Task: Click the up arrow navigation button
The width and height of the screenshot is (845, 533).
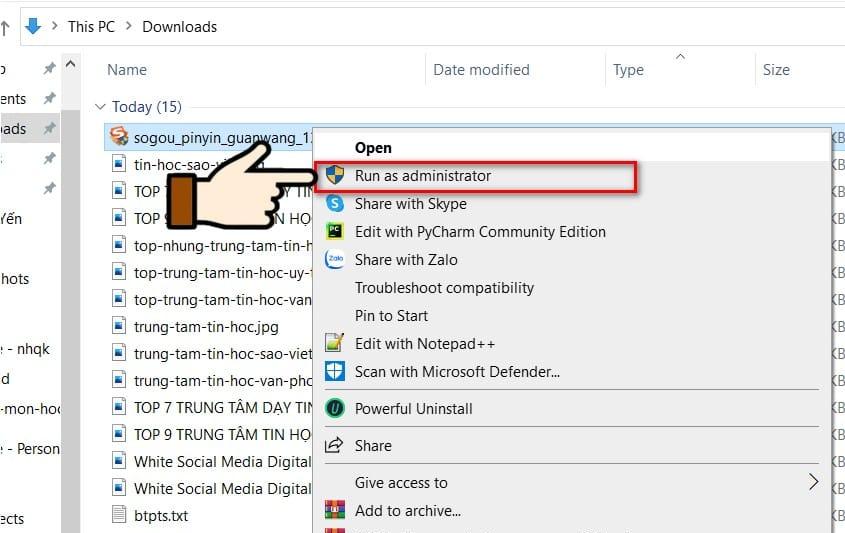Action: click(5, 27)
